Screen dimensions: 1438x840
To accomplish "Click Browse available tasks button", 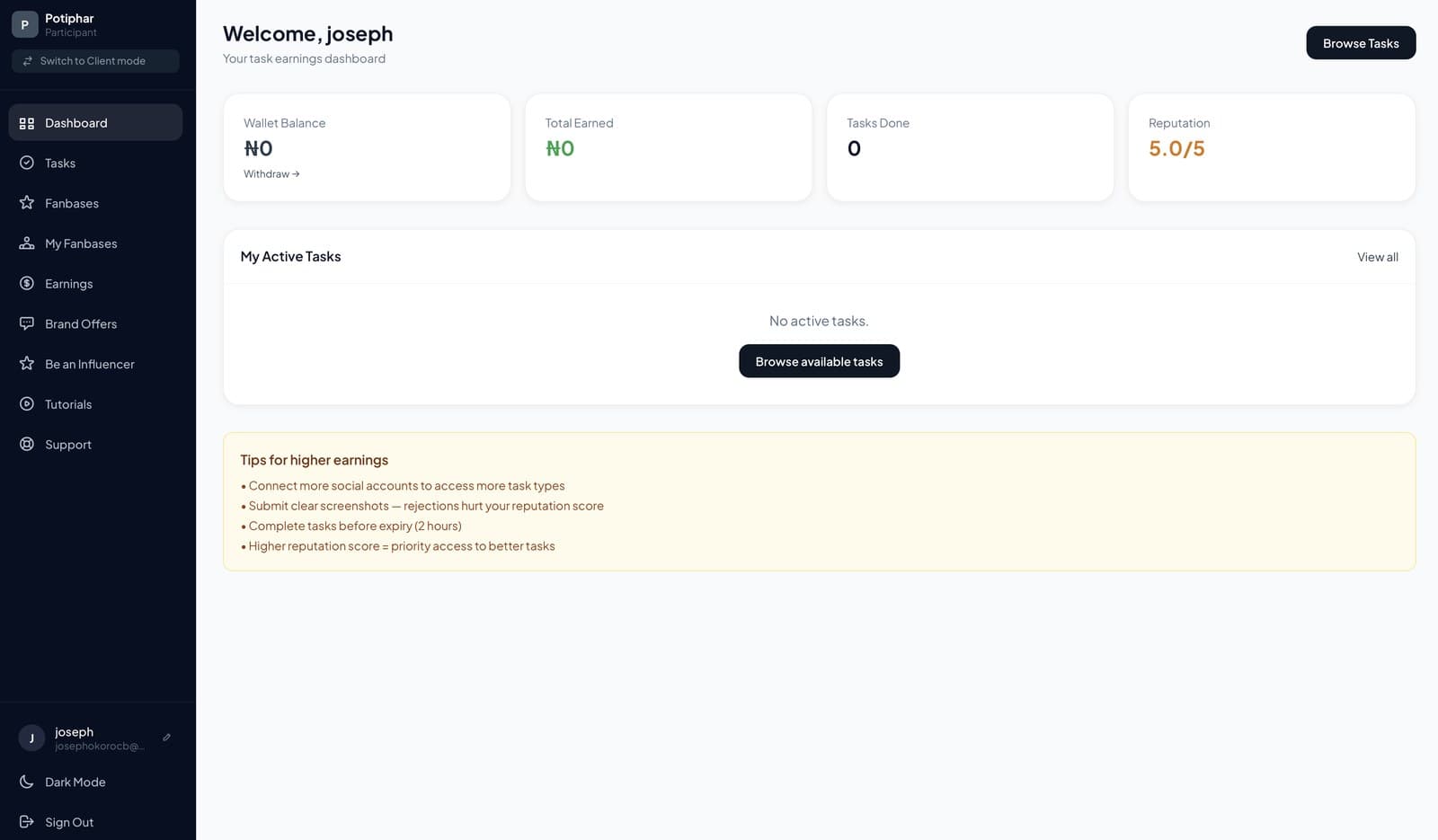I will pos(819,361).
